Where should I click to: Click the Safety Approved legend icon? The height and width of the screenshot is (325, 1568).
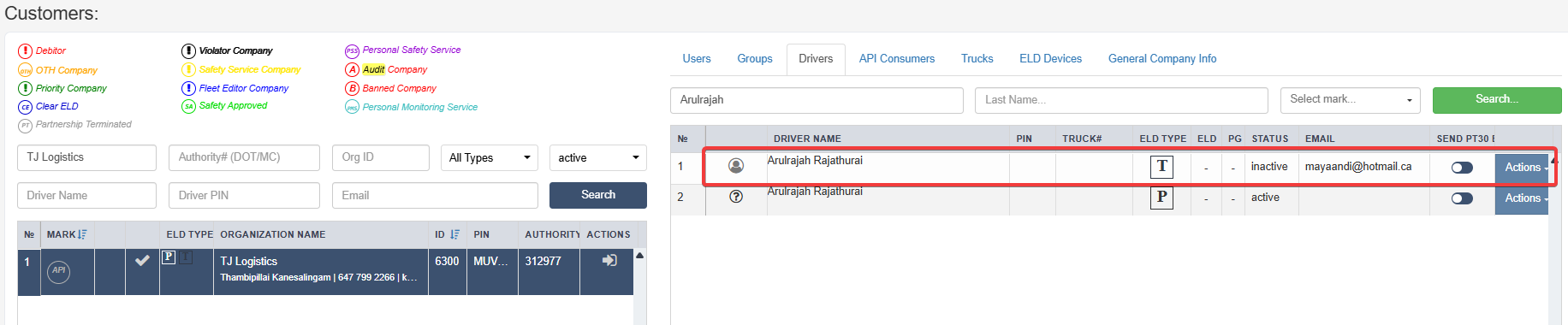click(188, 106)
